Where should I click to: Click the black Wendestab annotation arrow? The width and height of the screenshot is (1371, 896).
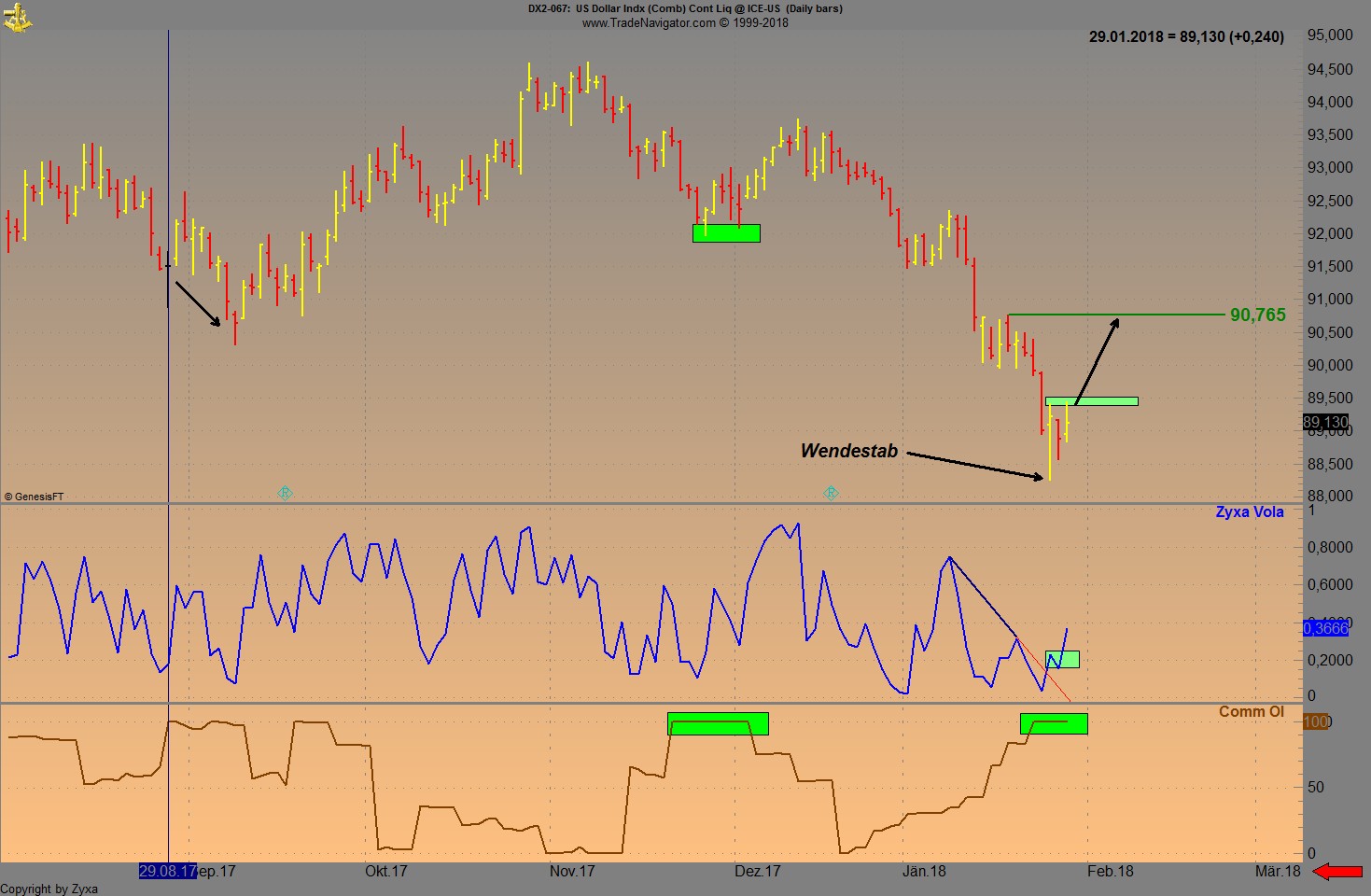click(x=975, y=464)
